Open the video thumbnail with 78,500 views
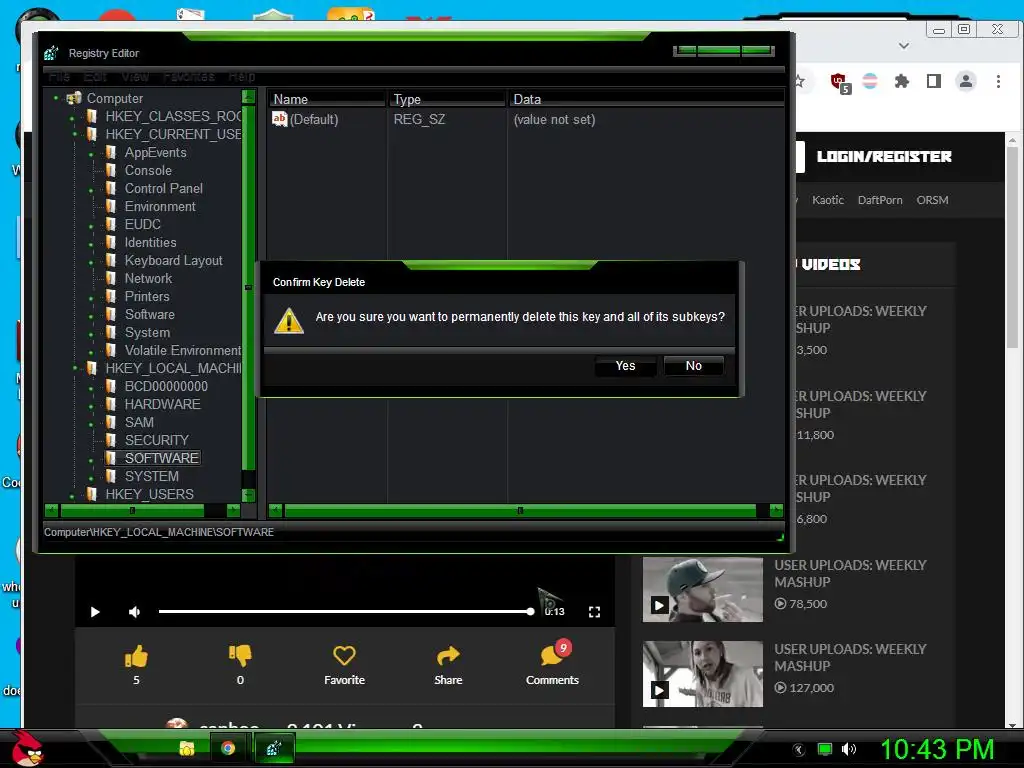 [703, 589]
